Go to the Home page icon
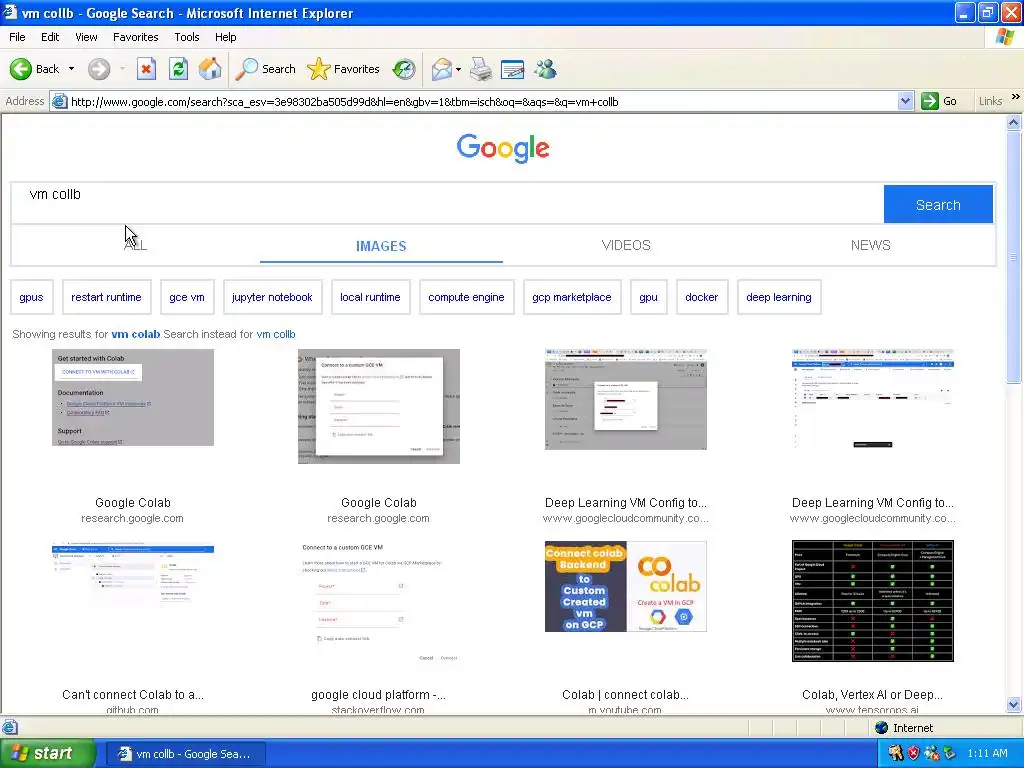The height and width of the screenshot is (768, 1024). 210,69
